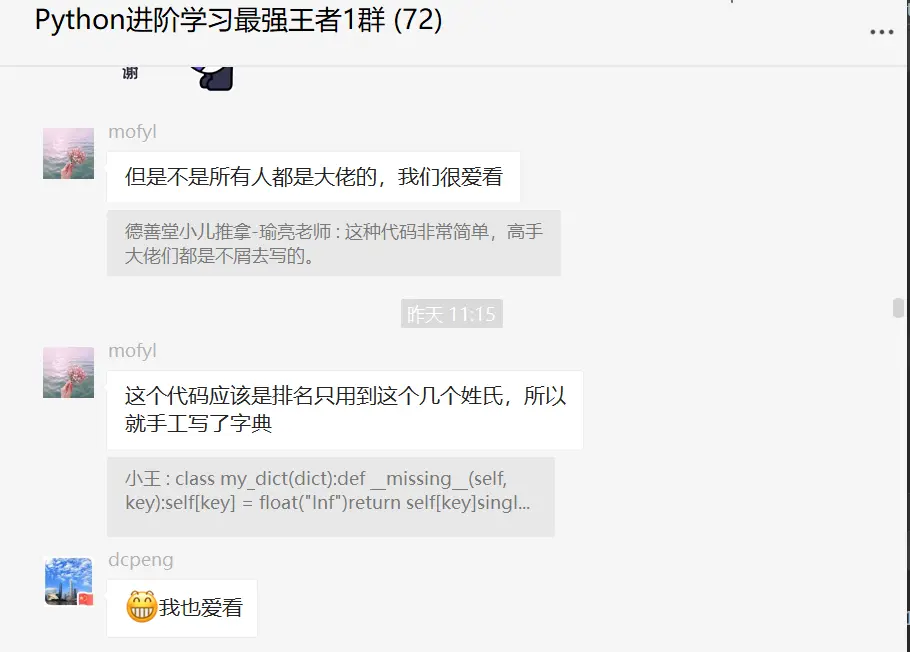Click mofyl's avatar beside the second message
The width and height of the screenshot is (910, 652).
coord(68,372)
